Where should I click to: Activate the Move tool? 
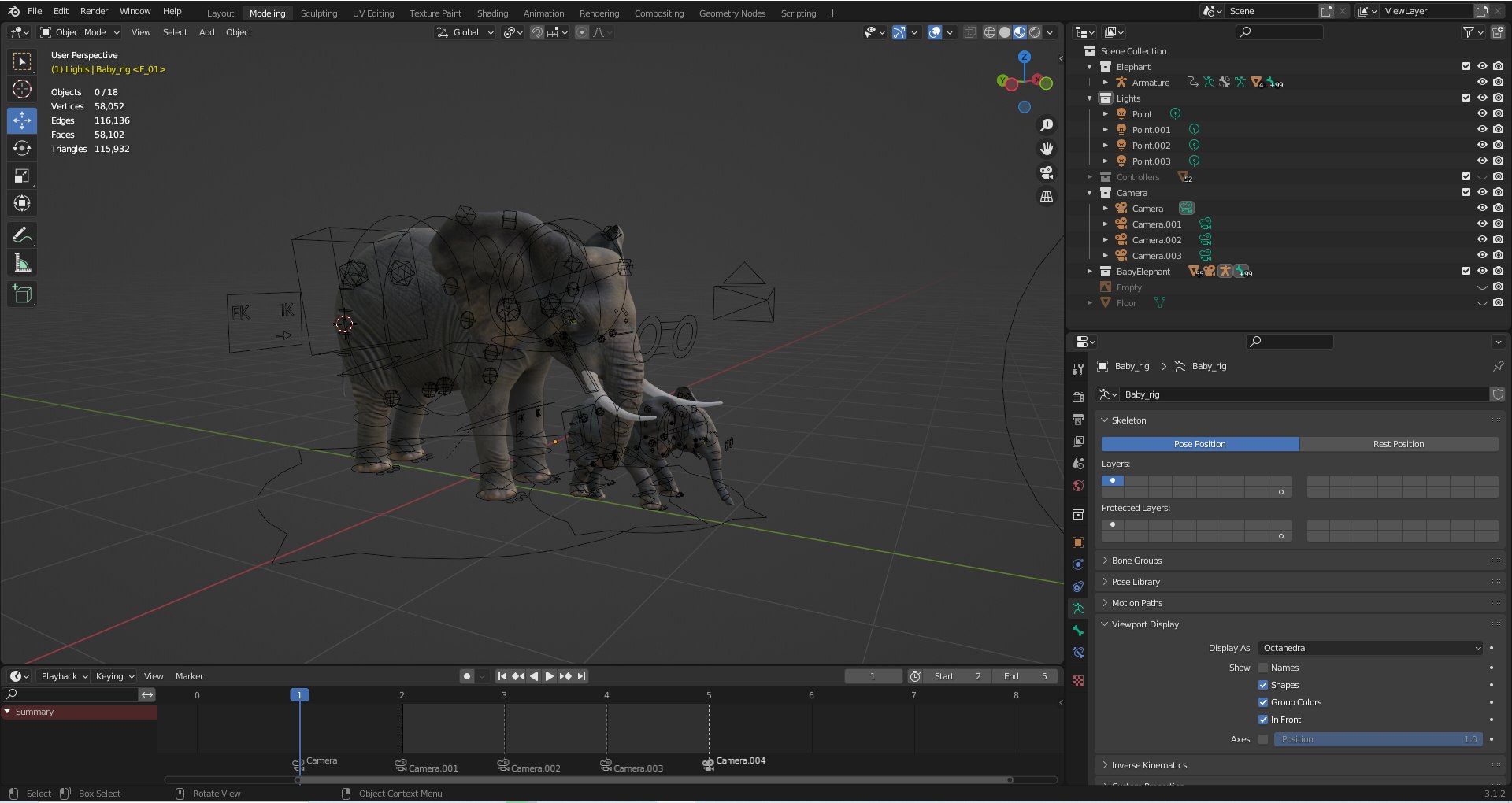click(x=22, y=120)
